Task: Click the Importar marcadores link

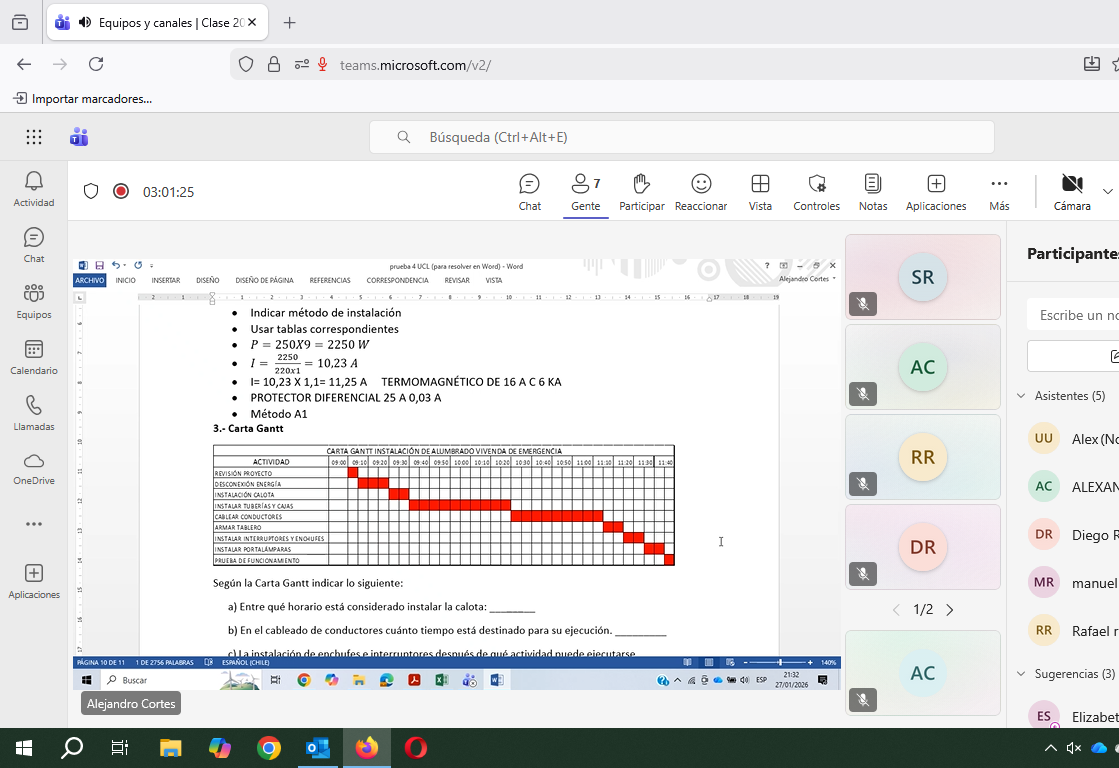Action: click(83, 99)
